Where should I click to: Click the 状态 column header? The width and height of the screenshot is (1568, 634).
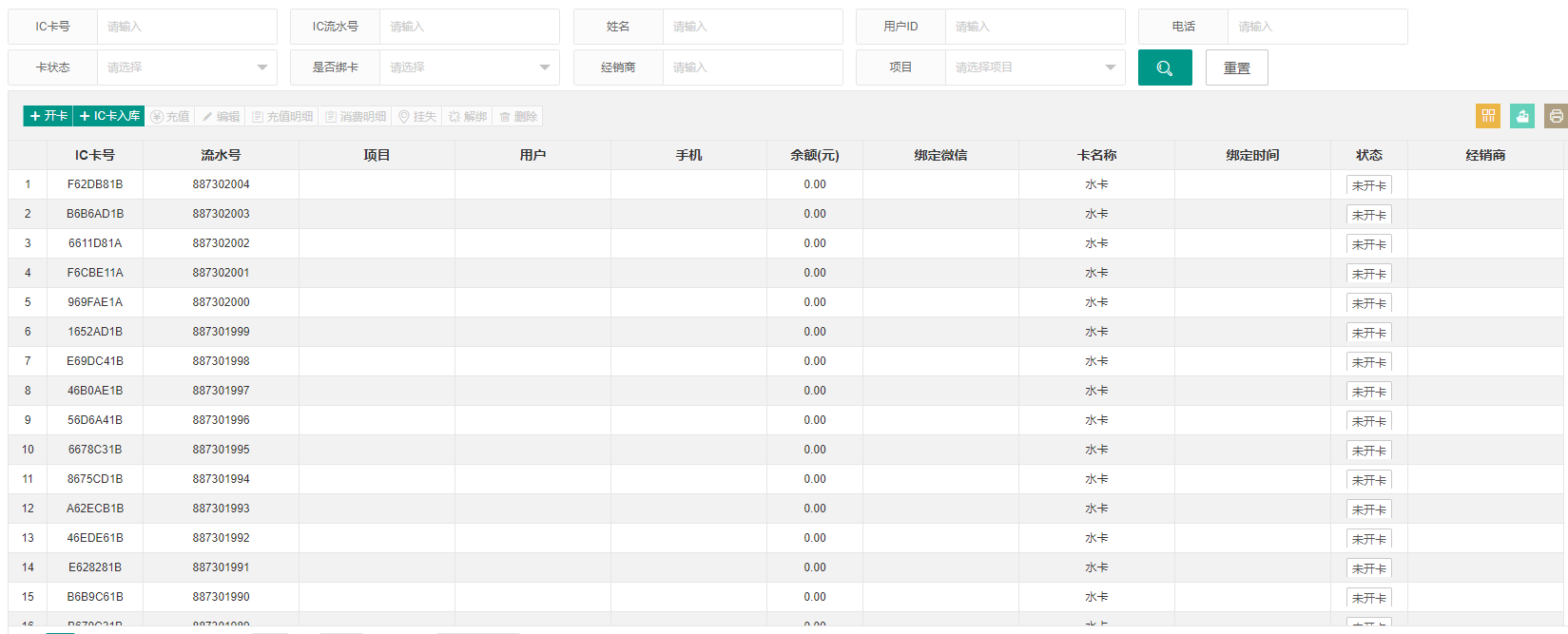point(1369,155)
